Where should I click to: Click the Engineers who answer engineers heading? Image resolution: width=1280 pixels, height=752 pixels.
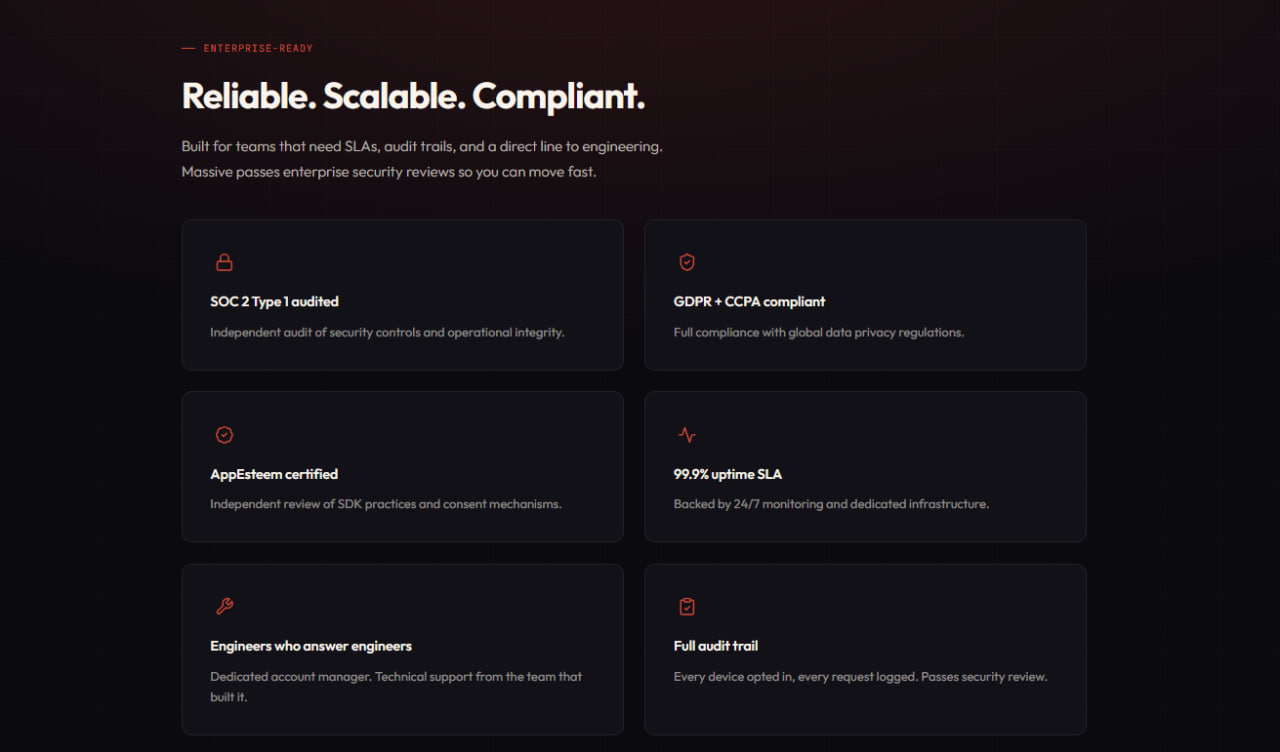point(311,646)
